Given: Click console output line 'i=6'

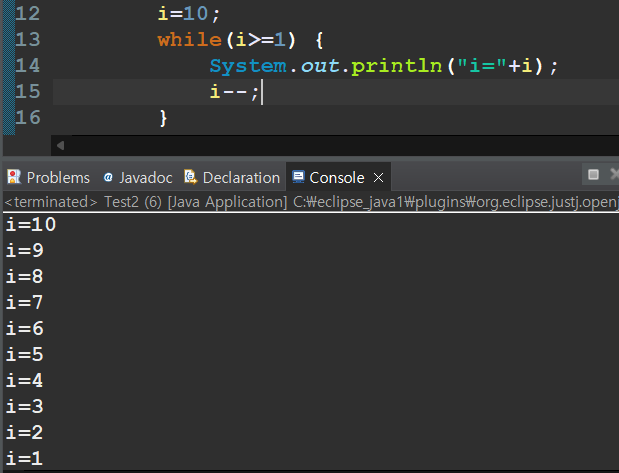Looking at the screenshot, I should click(x=24, y=329).
